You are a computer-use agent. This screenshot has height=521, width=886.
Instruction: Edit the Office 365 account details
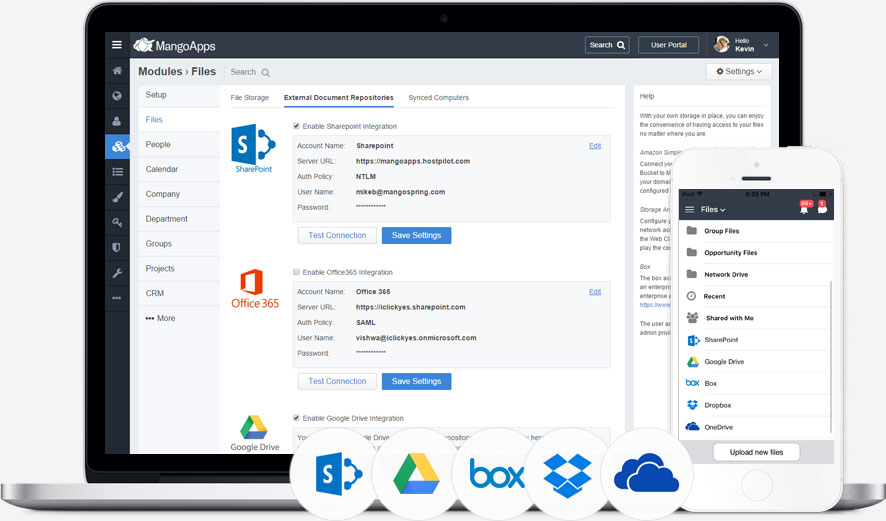pos(595,292)
